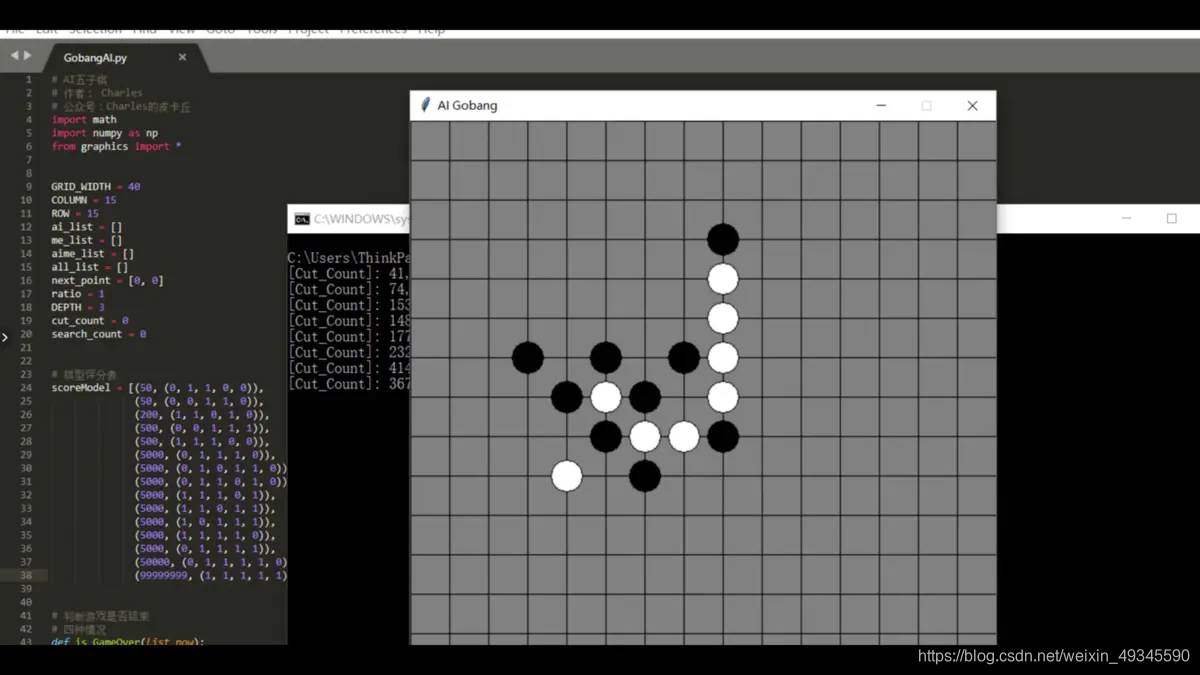Click the code line "search_count = 0"
Screen dimensions: 1200x675
(99, 334)
